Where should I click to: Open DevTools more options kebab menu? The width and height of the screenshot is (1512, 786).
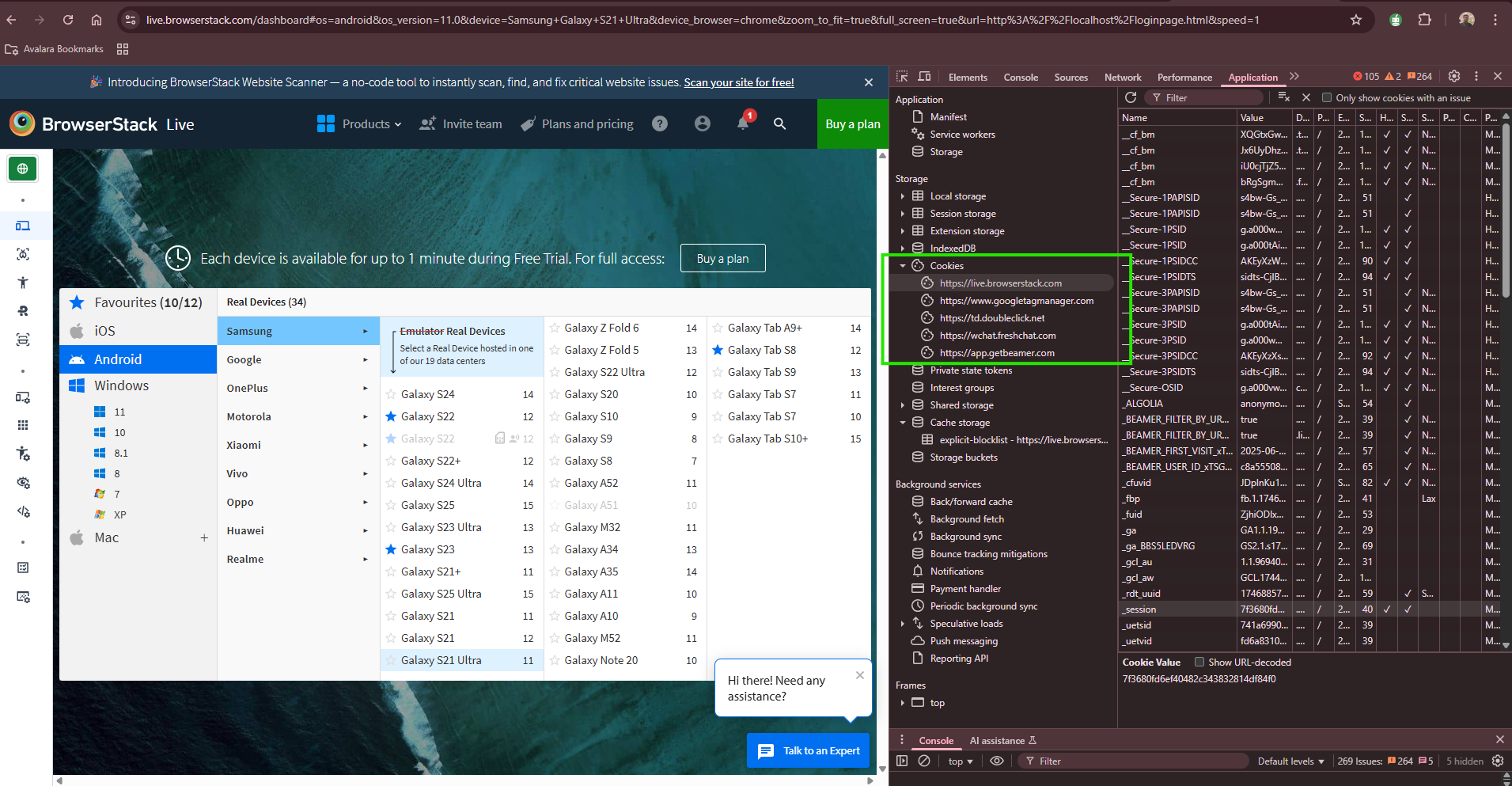(1476, 76)
